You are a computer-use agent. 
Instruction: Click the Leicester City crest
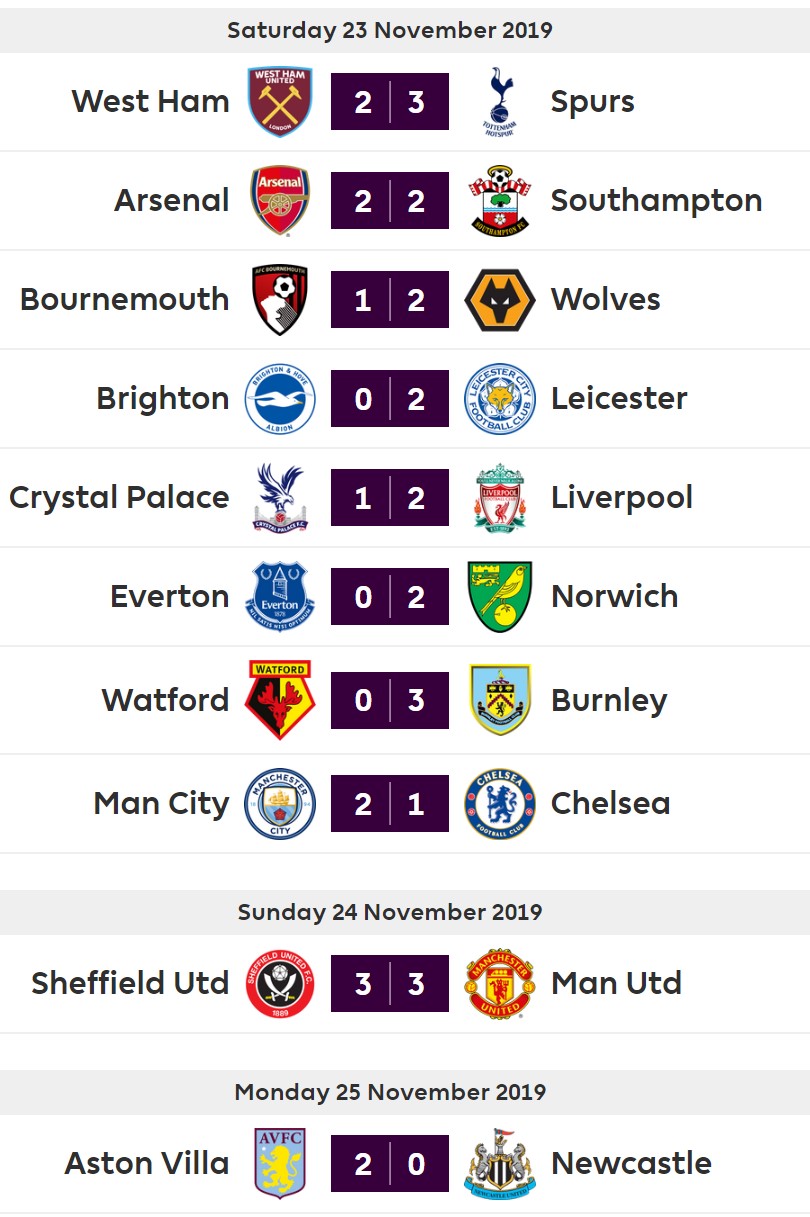point(500,398)
